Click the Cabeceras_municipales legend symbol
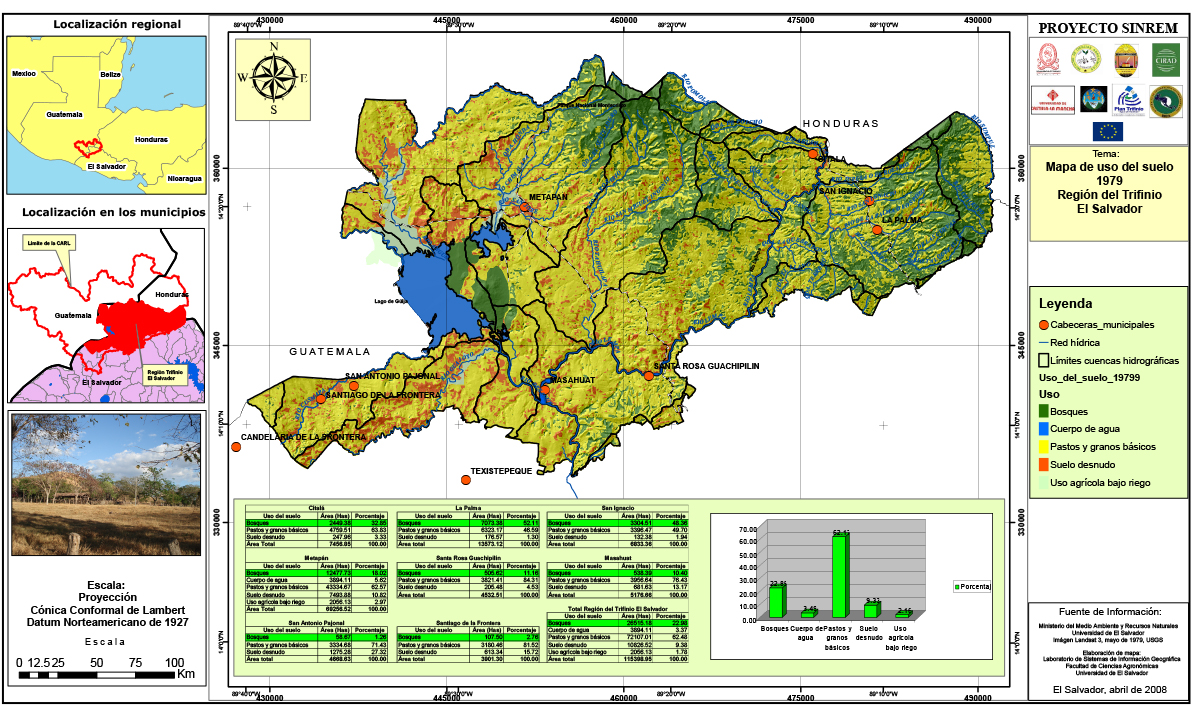1198x706 pixels. click(1044, 325)
